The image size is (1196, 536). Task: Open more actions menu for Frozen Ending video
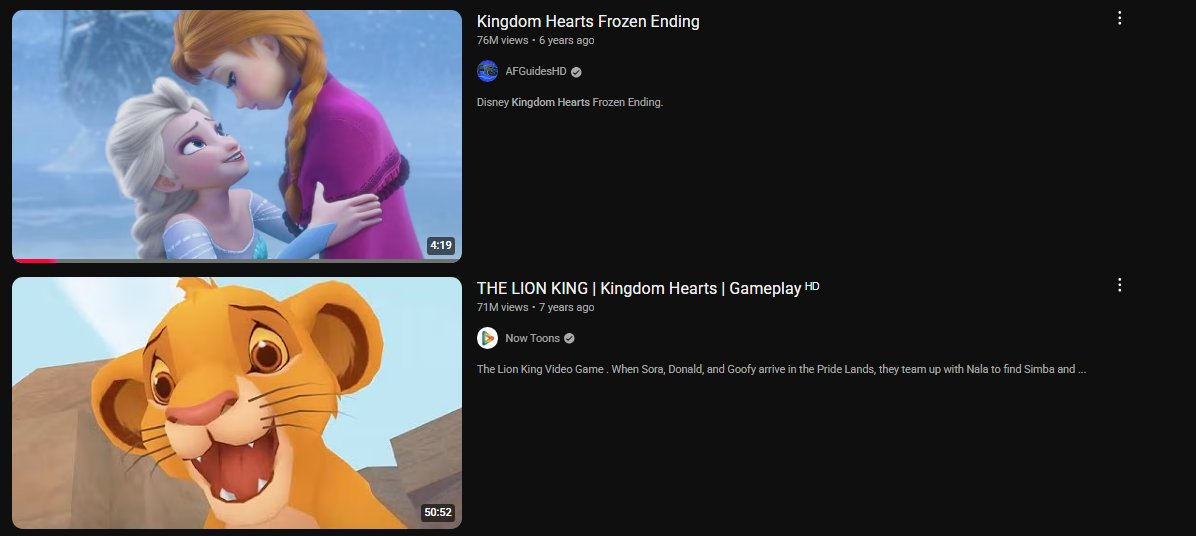pyautogui.click(x=1119, y=18)
